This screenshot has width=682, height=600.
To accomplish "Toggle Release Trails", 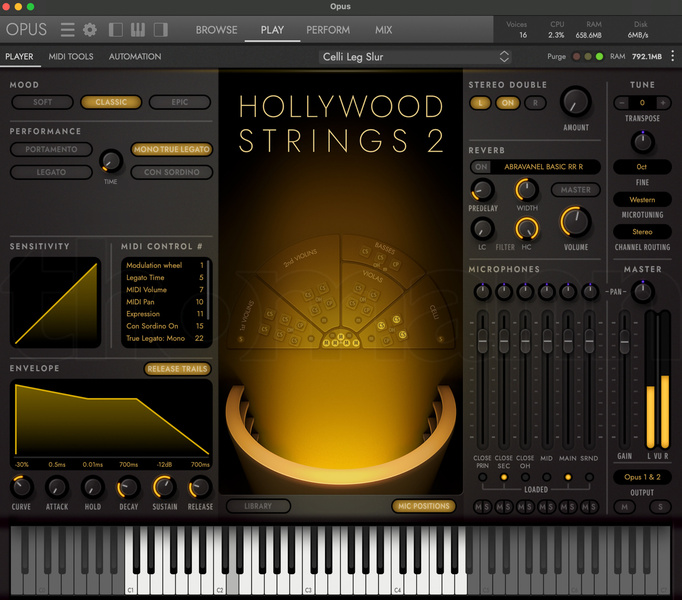I will click(177, 369).
